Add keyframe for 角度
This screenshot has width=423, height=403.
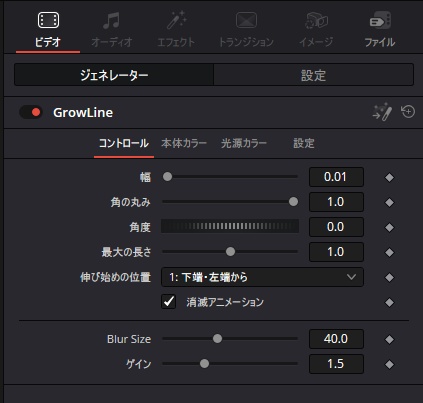pos(389,227)
